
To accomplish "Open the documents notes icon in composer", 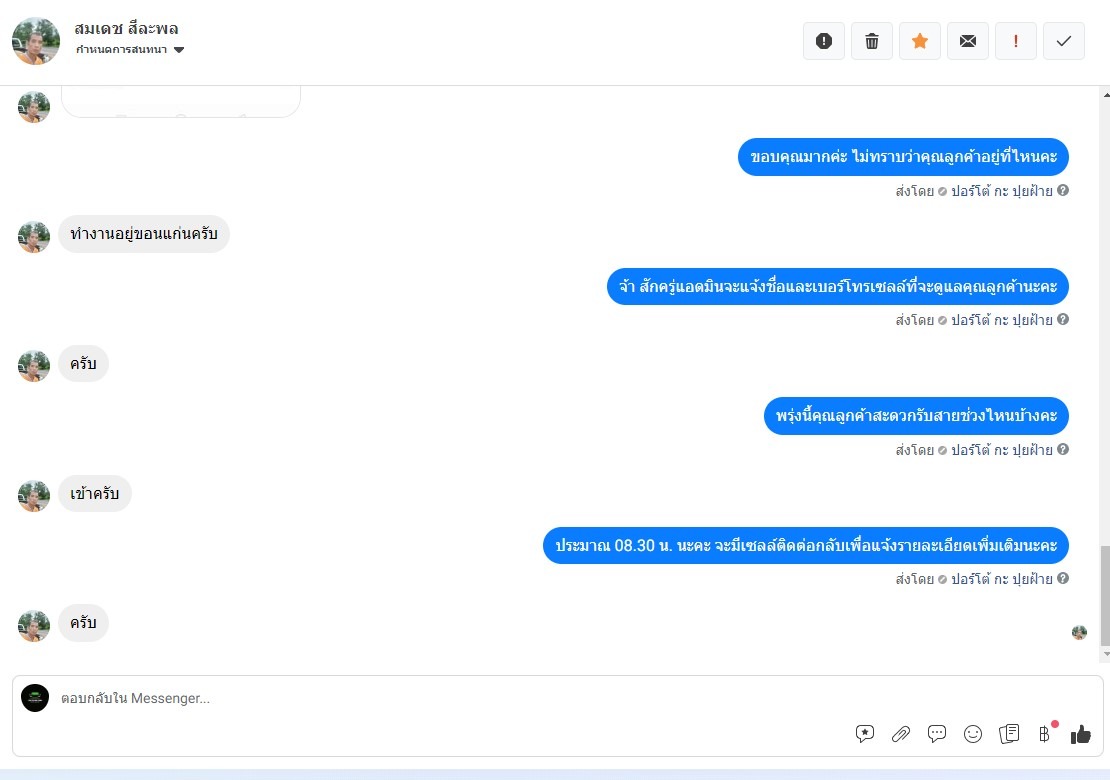I will (x=1009, y=734).
